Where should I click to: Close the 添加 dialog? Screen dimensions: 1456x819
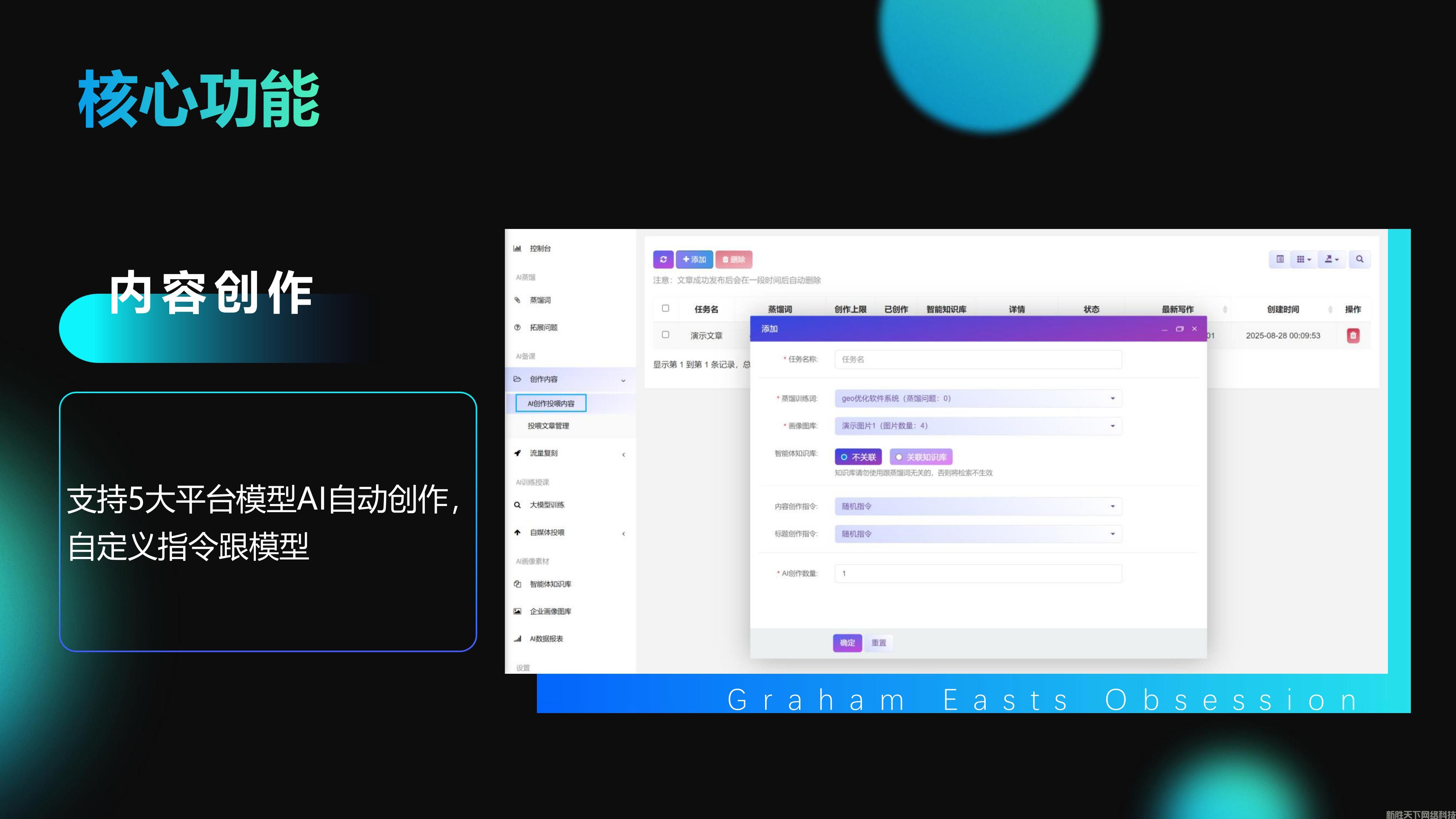click(1194, 329)
